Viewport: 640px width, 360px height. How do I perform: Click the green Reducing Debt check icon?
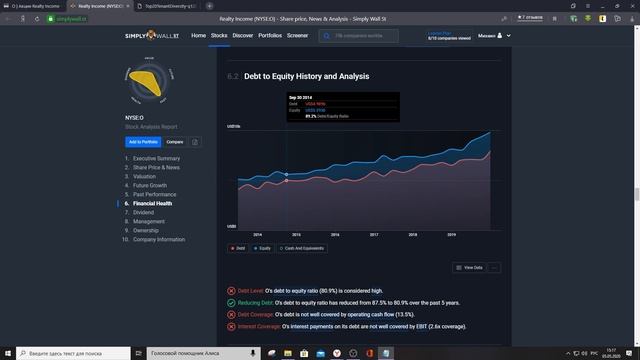point(231,303)
